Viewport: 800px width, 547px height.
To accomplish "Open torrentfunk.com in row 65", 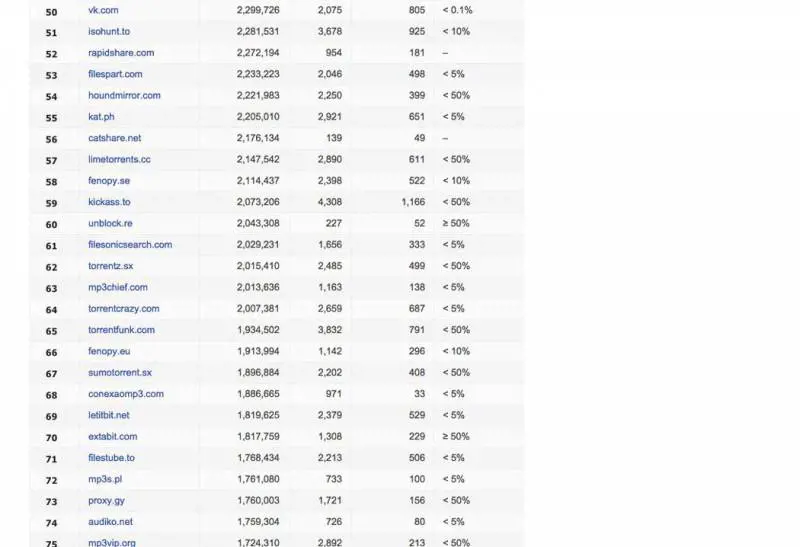I will coord(121,330).
